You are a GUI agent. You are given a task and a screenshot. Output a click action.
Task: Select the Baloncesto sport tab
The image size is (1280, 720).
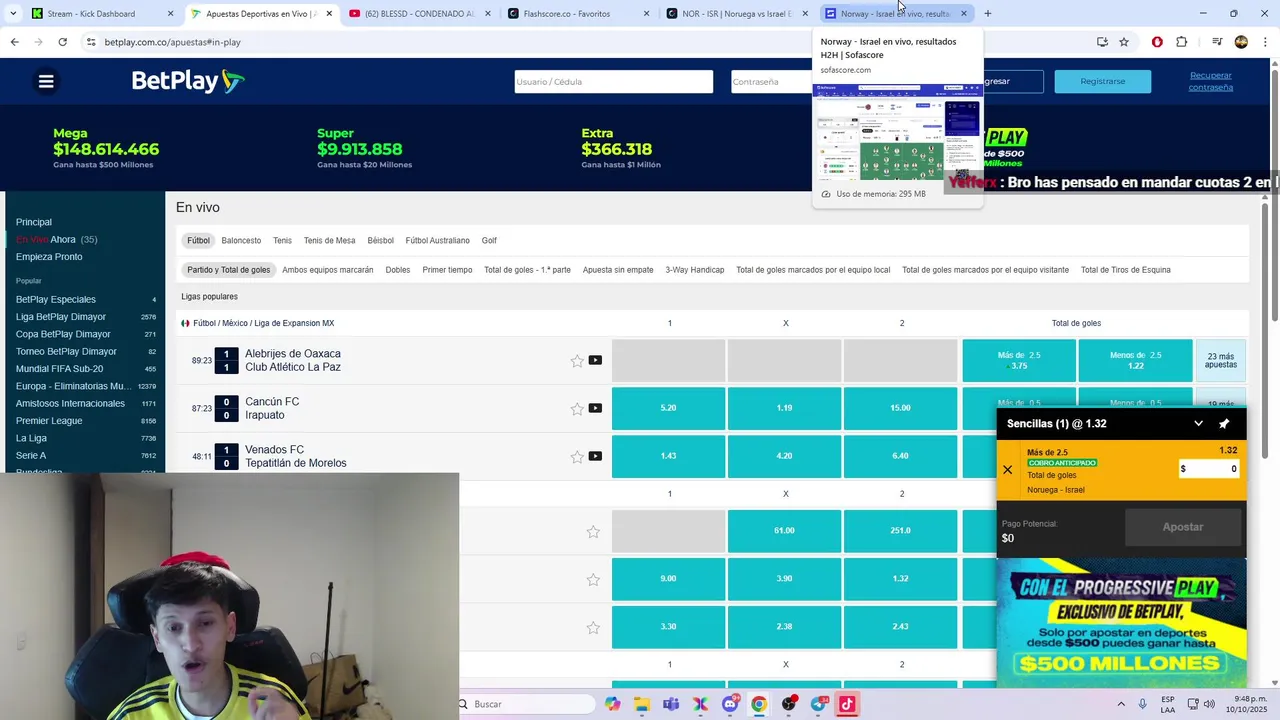click(241, 241)
